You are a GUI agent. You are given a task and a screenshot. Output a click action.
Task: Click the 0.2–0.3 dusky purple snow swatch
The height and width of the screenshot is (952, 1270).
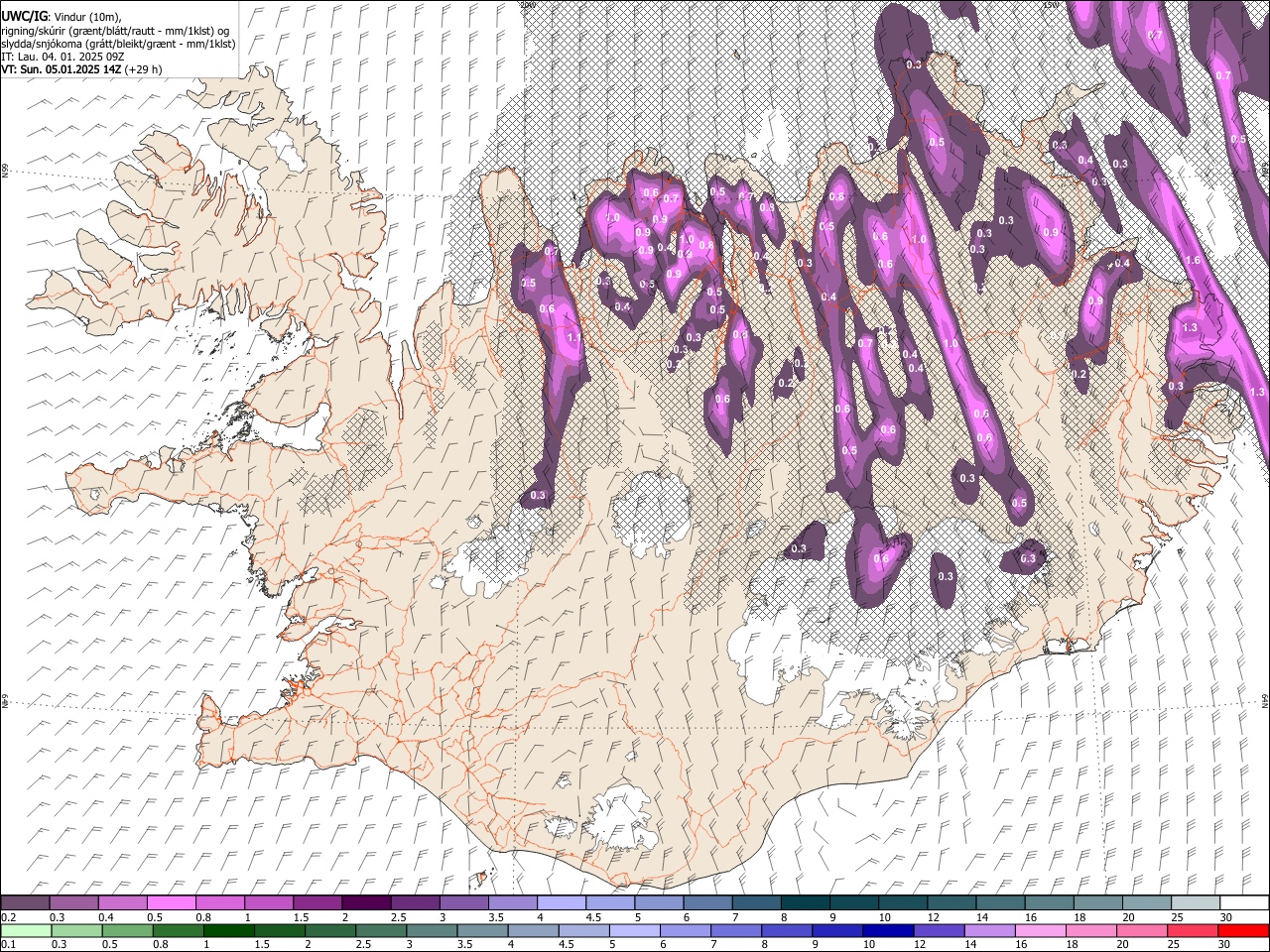(x=26, y=902)
